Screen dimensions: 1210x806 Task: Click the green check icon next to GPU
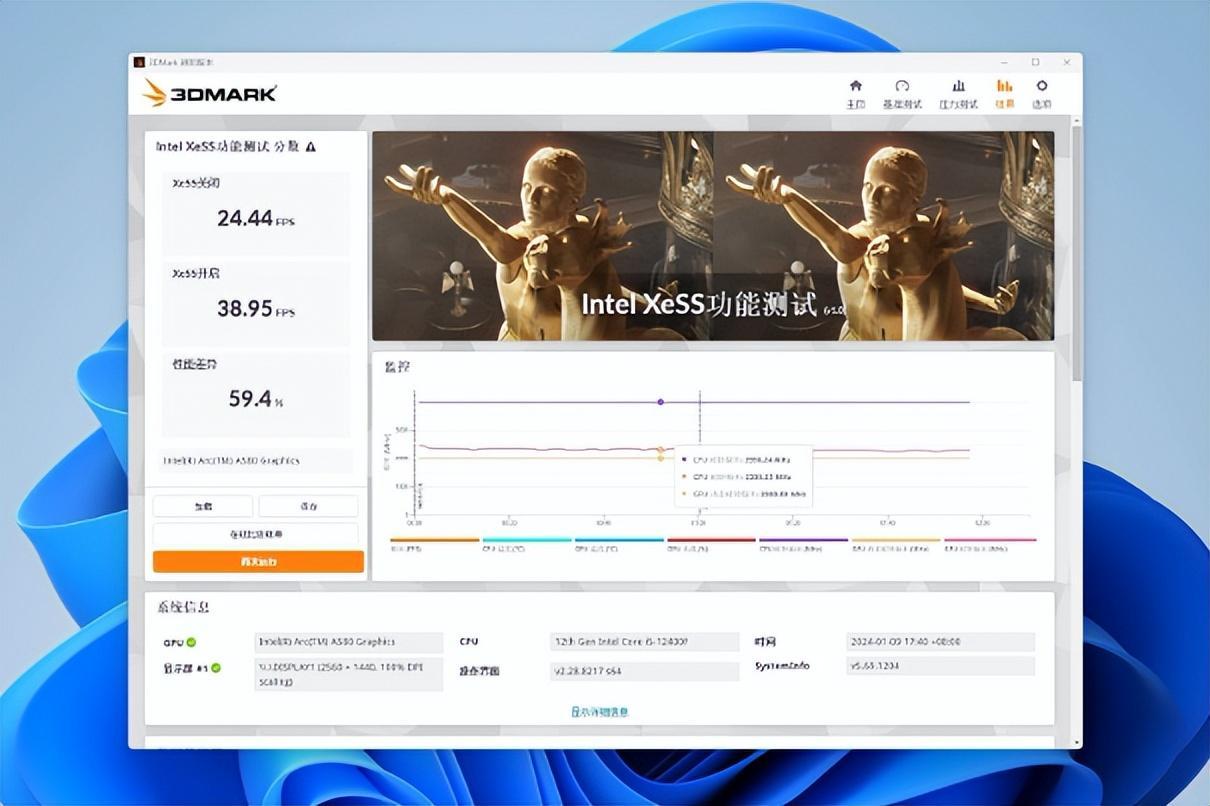(x=191, y=642)
